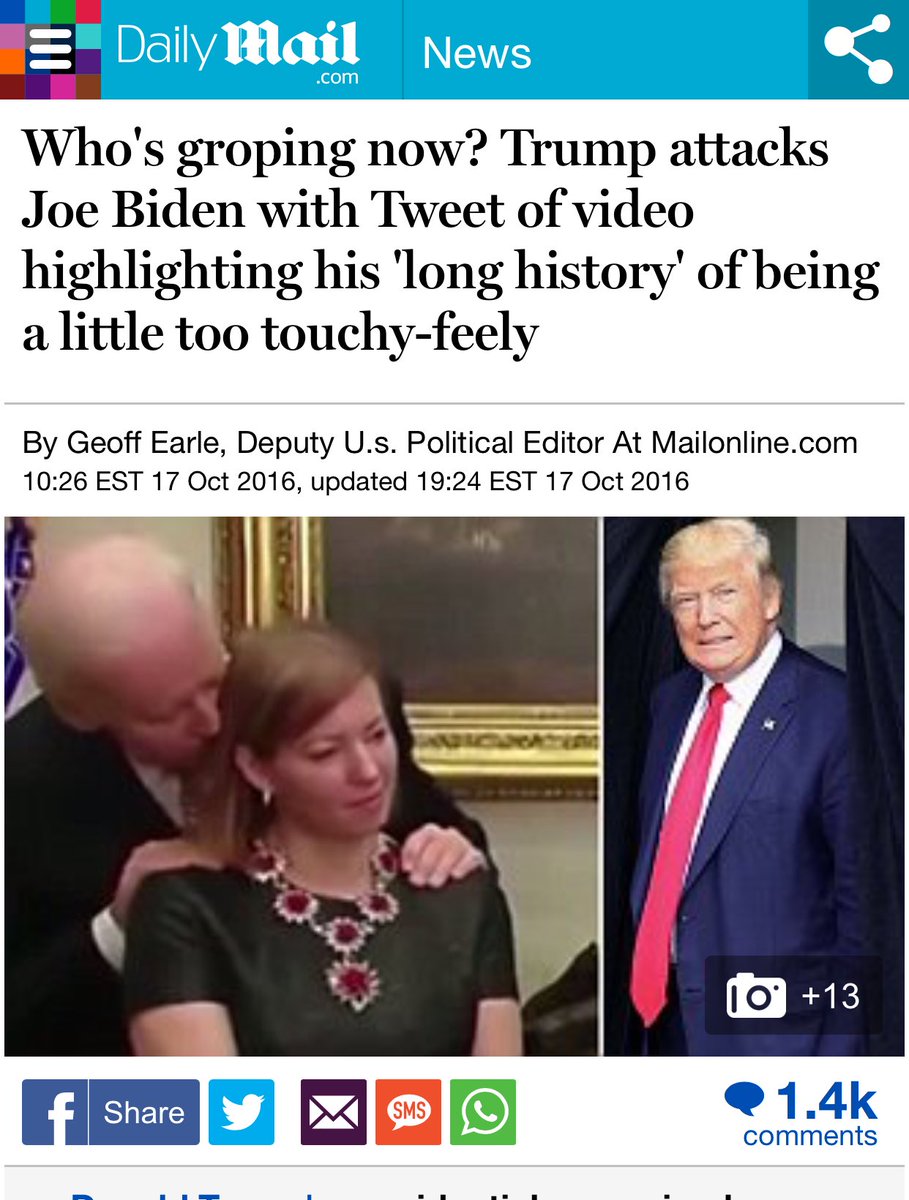The image size is (909, 1200).
Task: Share the article on Twitter
Action: [x=241, y=1112]
